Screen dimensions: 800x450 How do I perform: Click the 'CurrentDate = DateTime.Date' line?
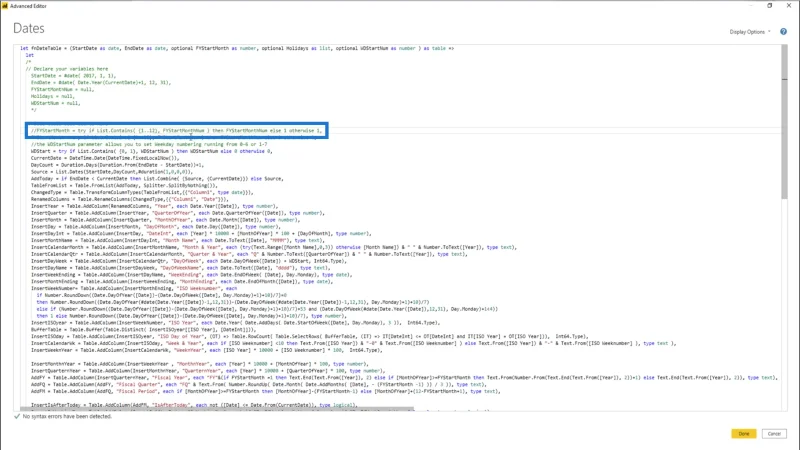105,158
